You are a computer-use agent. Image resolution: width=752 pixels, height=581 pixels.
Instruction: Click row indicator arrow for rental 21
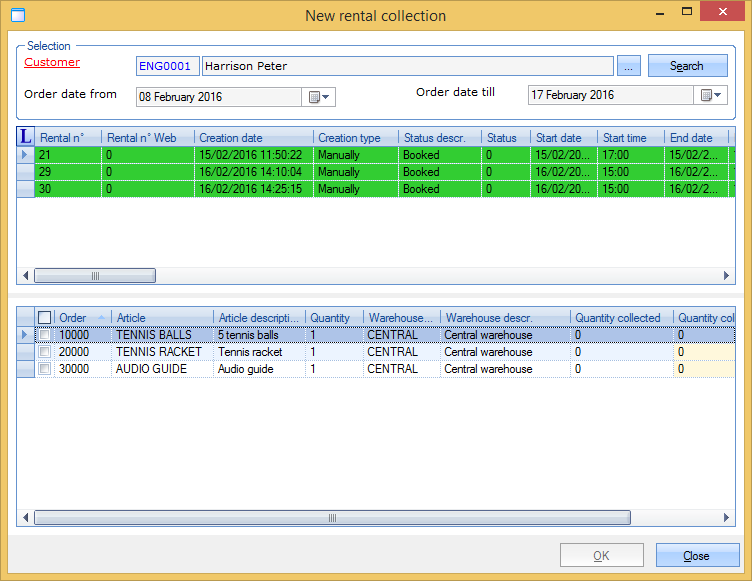pos(26,155)
